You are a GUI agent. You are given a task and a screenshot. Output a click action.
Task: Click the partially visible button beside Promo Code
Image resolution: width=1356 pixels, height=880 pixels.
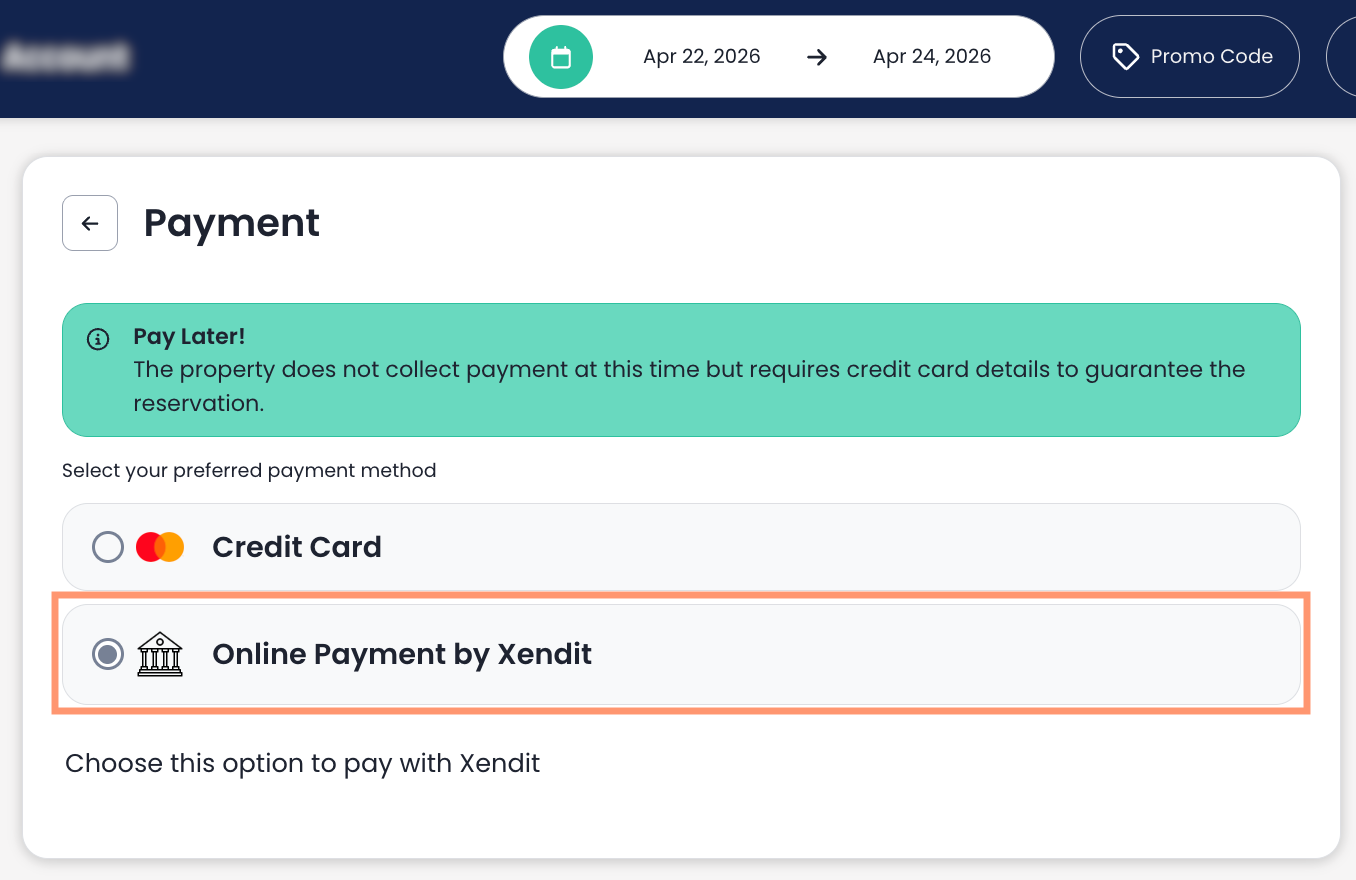point(1341,57)
